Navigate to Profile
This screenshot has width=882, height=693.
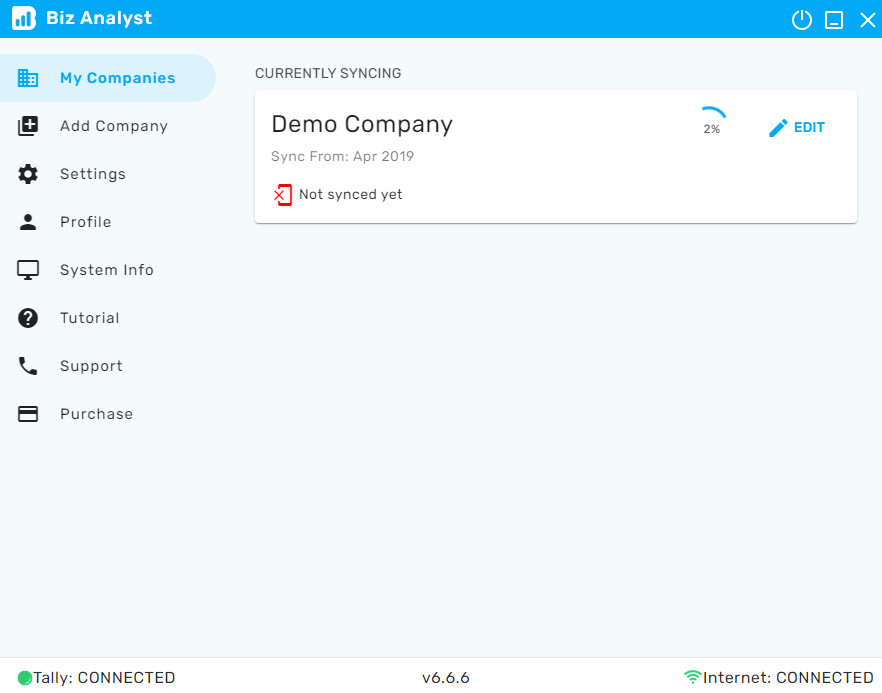coord(108,222)
